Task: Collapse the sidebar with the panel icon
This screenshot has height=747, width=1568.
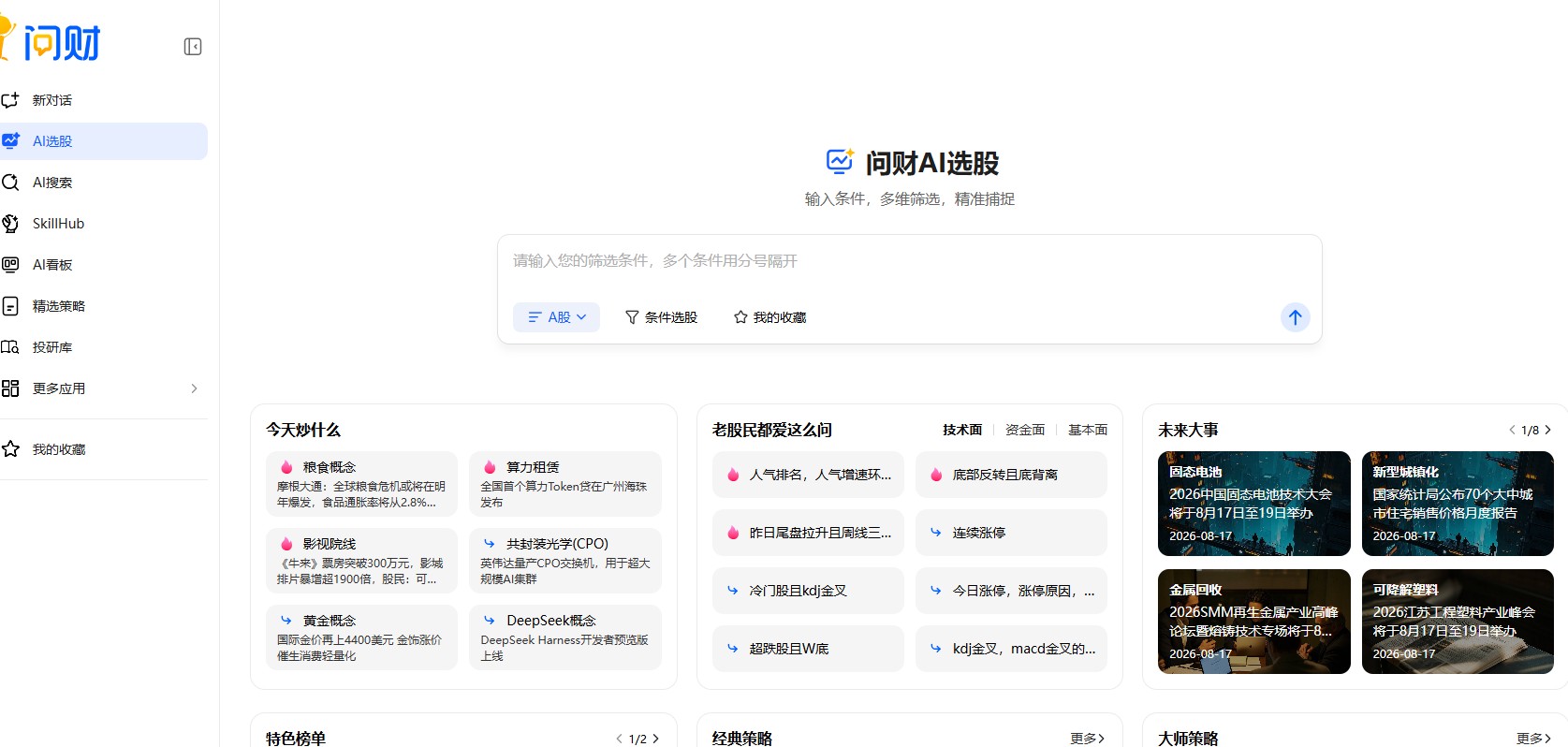Action: click(193, 47)
